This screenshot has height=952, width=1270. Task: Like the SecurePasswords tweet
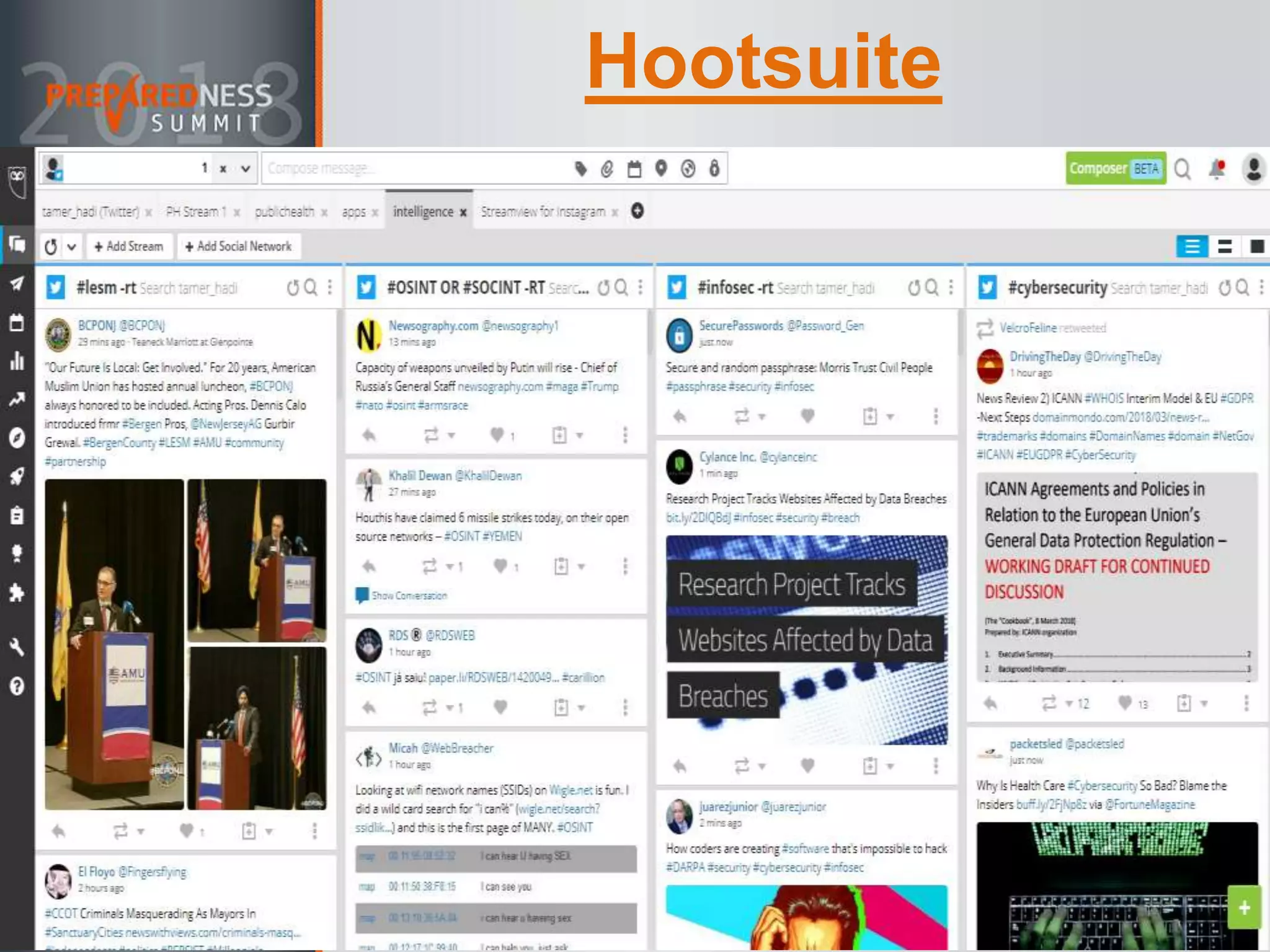point(807,416)
